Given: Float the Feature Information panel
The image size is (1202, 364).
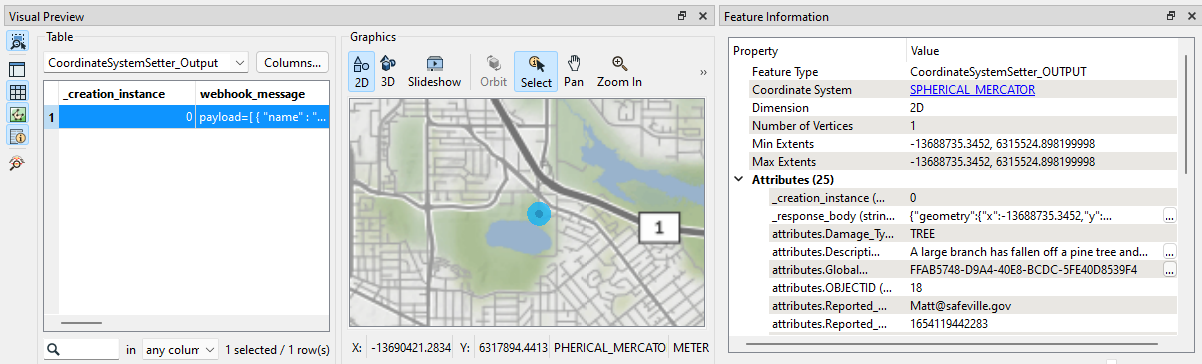Looking at the screenshot, I should (x=1171, y=17).
